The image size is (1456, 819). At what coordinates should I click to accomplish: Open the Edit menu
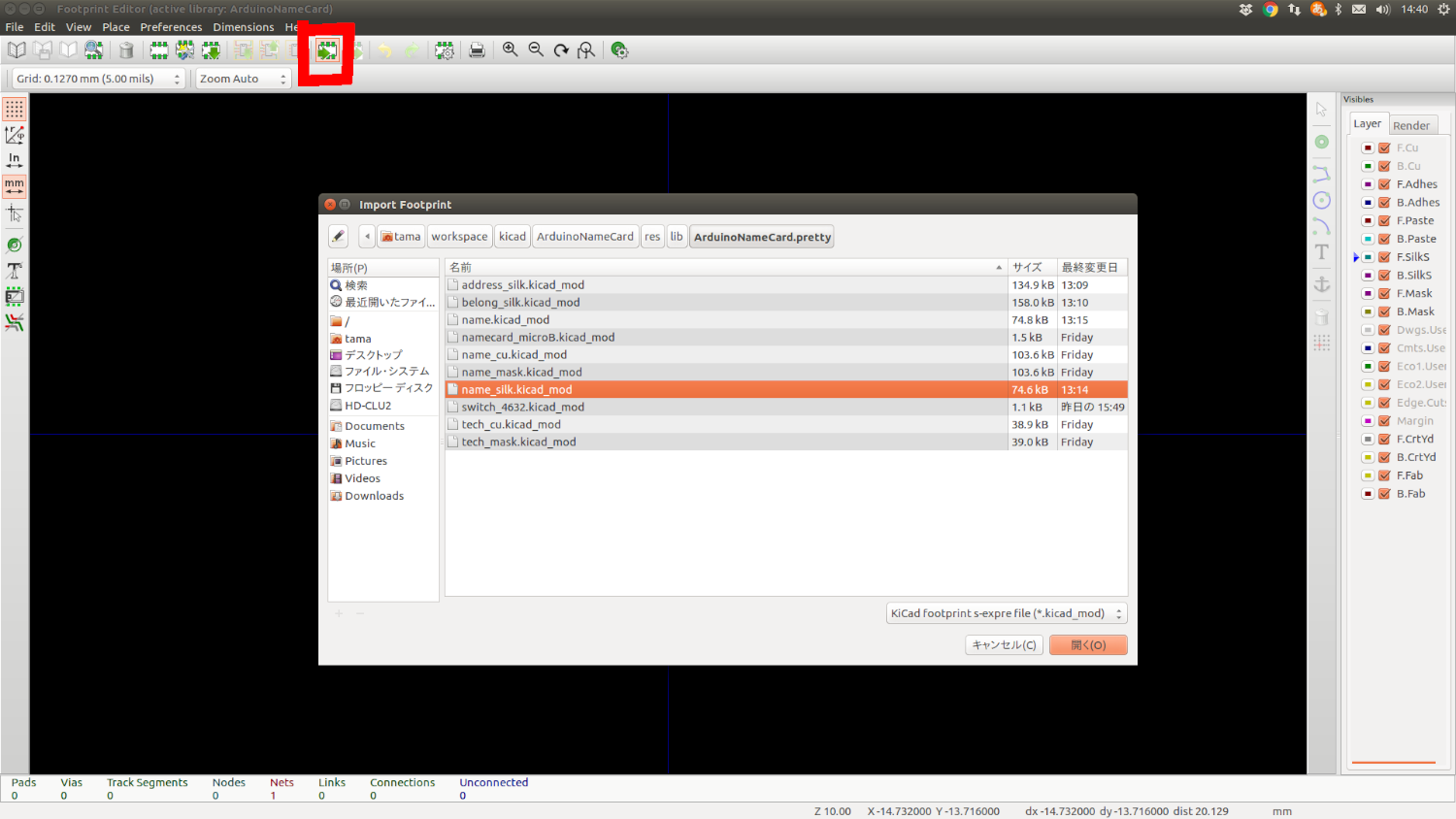[45, 27]
